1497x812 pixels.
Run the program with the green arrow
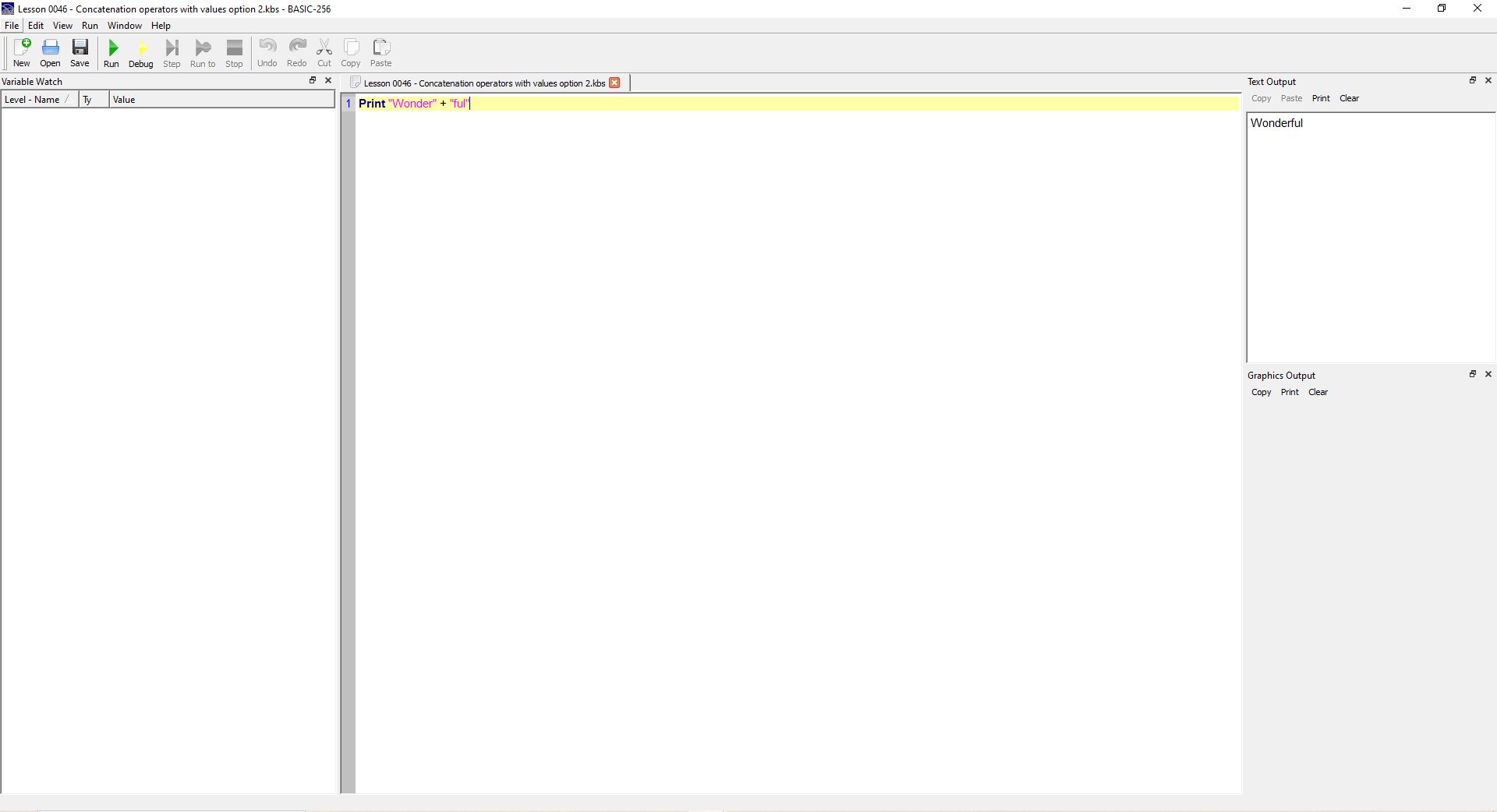point(111,53)
